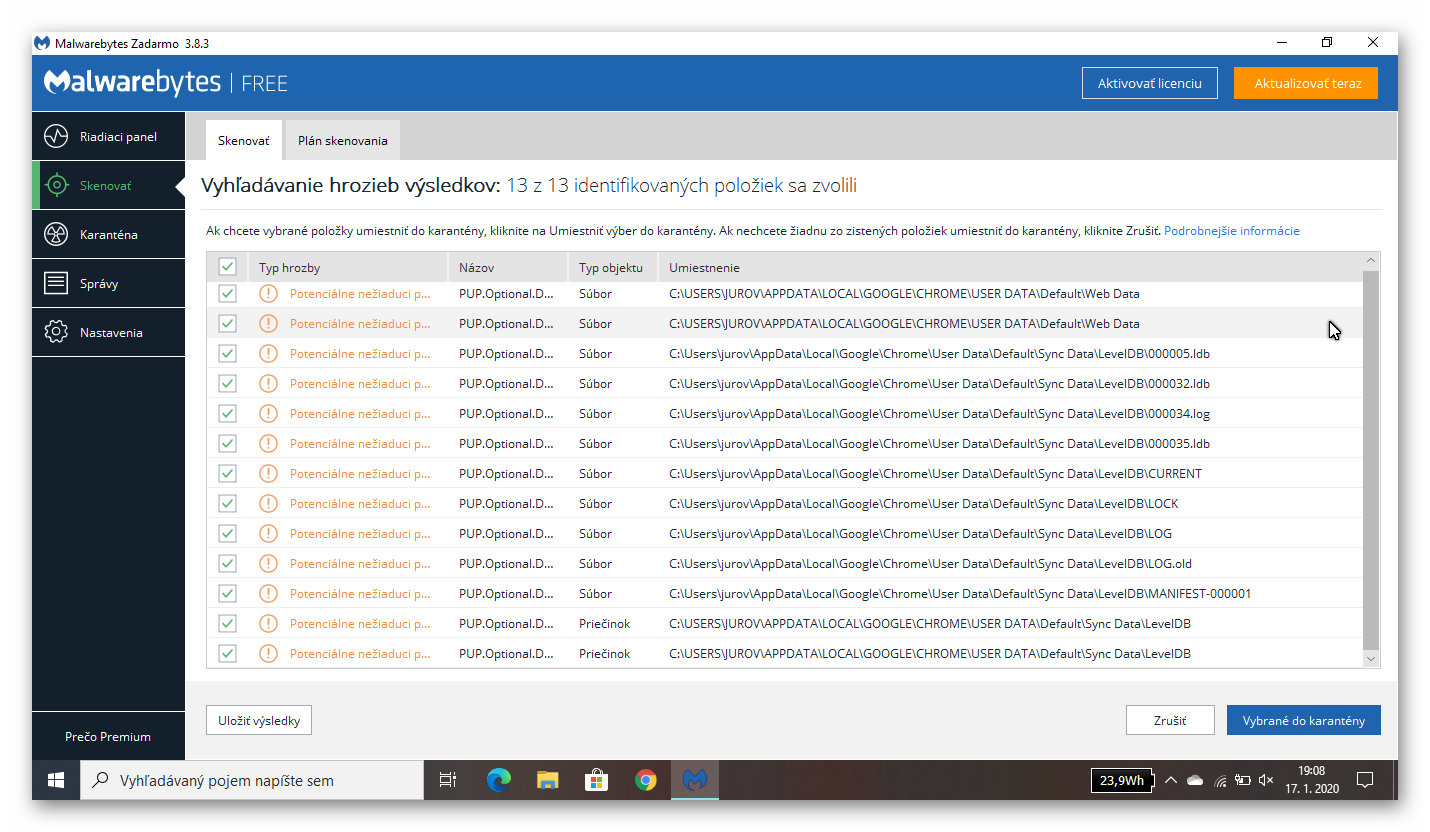Image resolution: width=1430 pixels, height=832 pixels.
Task: Click the warning icon in the 000034.log row
Action: pyautogui.click(x=268, y=413)
